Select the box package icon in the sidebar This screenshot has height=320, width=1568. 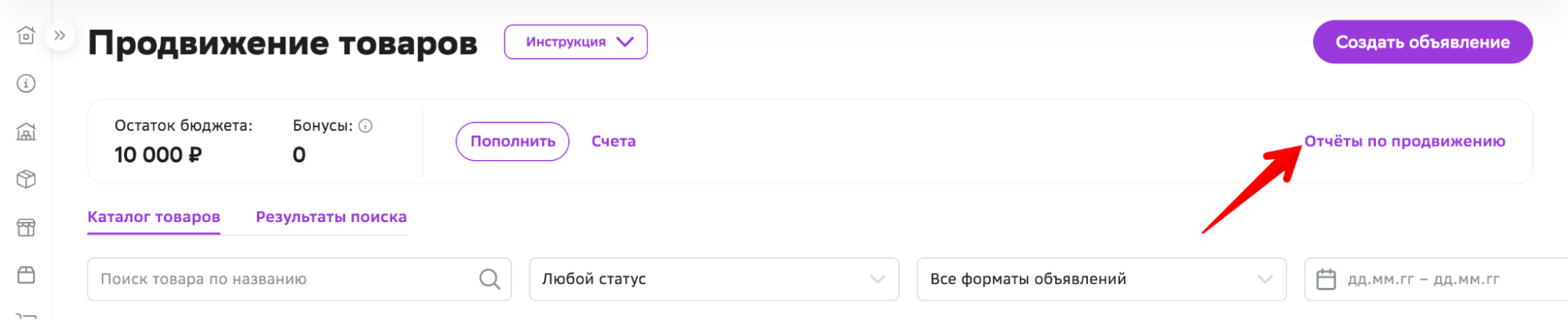pyautogui.click(x=26, y=179)
